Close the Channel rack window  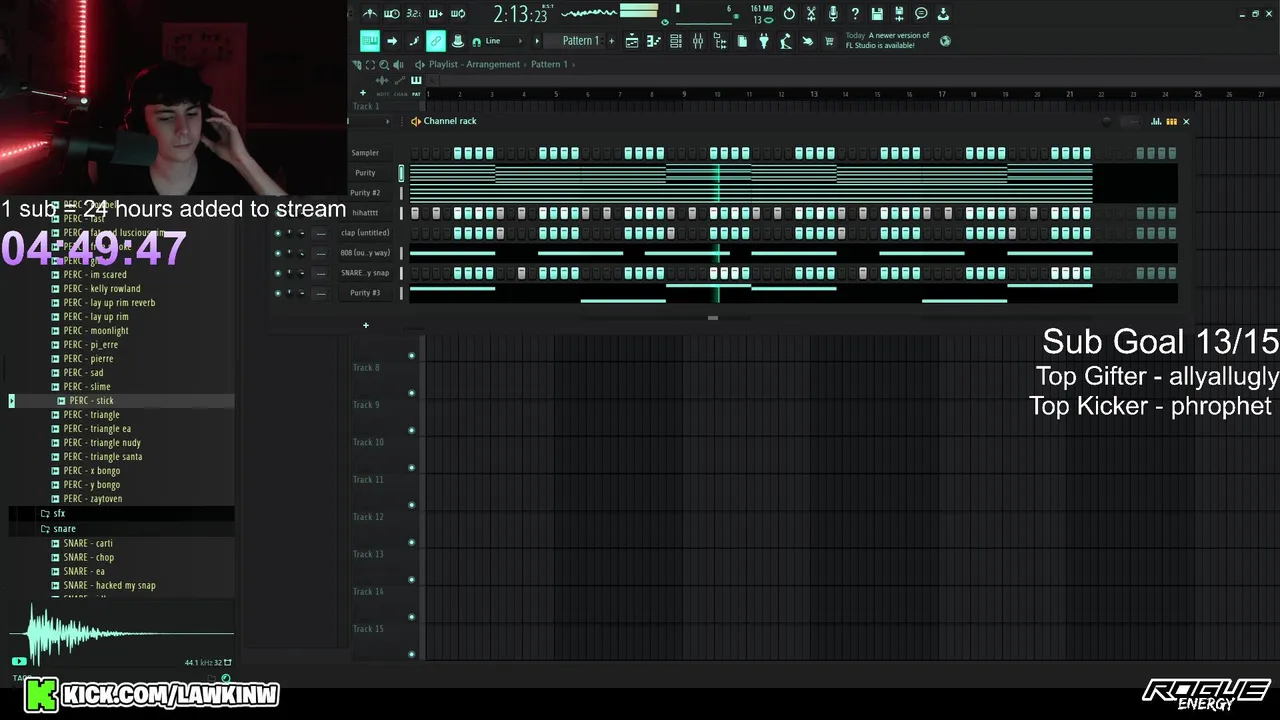(1186, 121)
